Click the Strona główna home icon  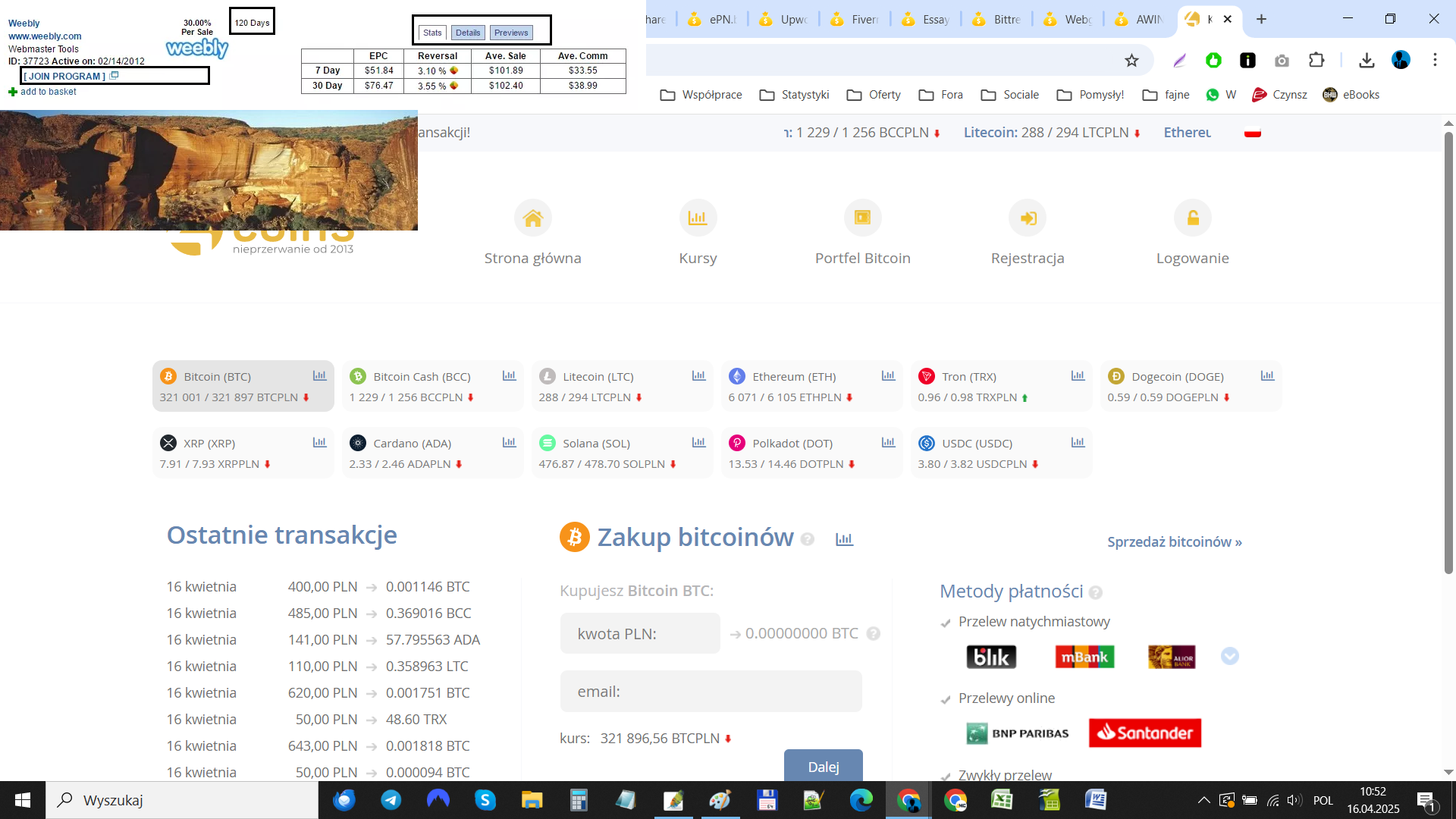point(532,218)
